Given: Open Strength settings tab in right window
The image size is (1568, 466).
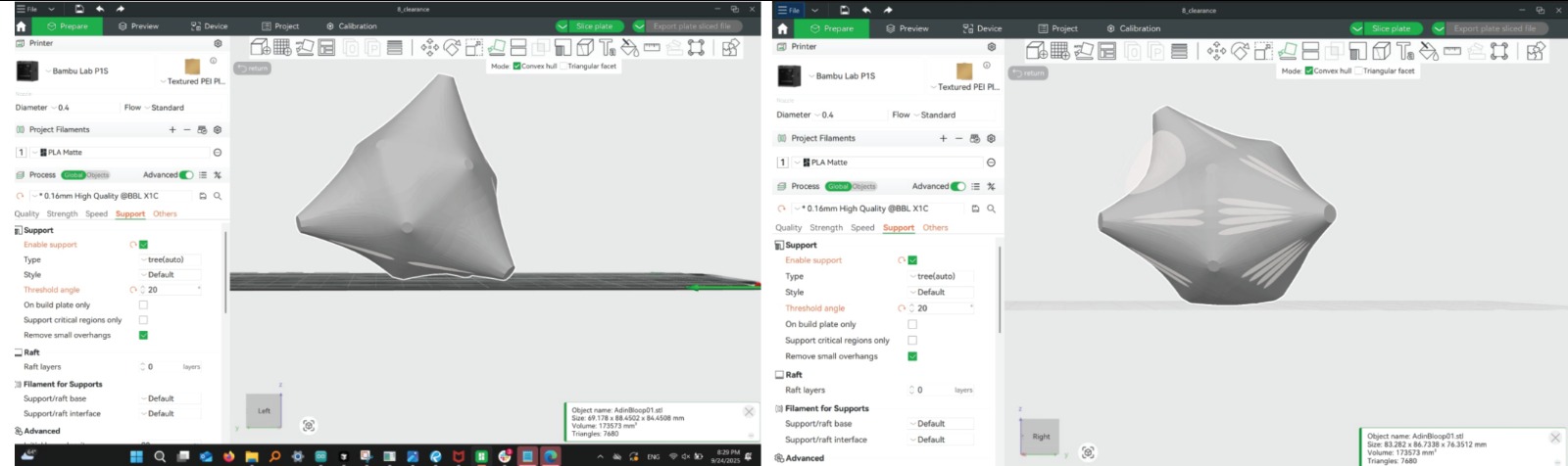Looking at the screenshot, I should (825, 228).
